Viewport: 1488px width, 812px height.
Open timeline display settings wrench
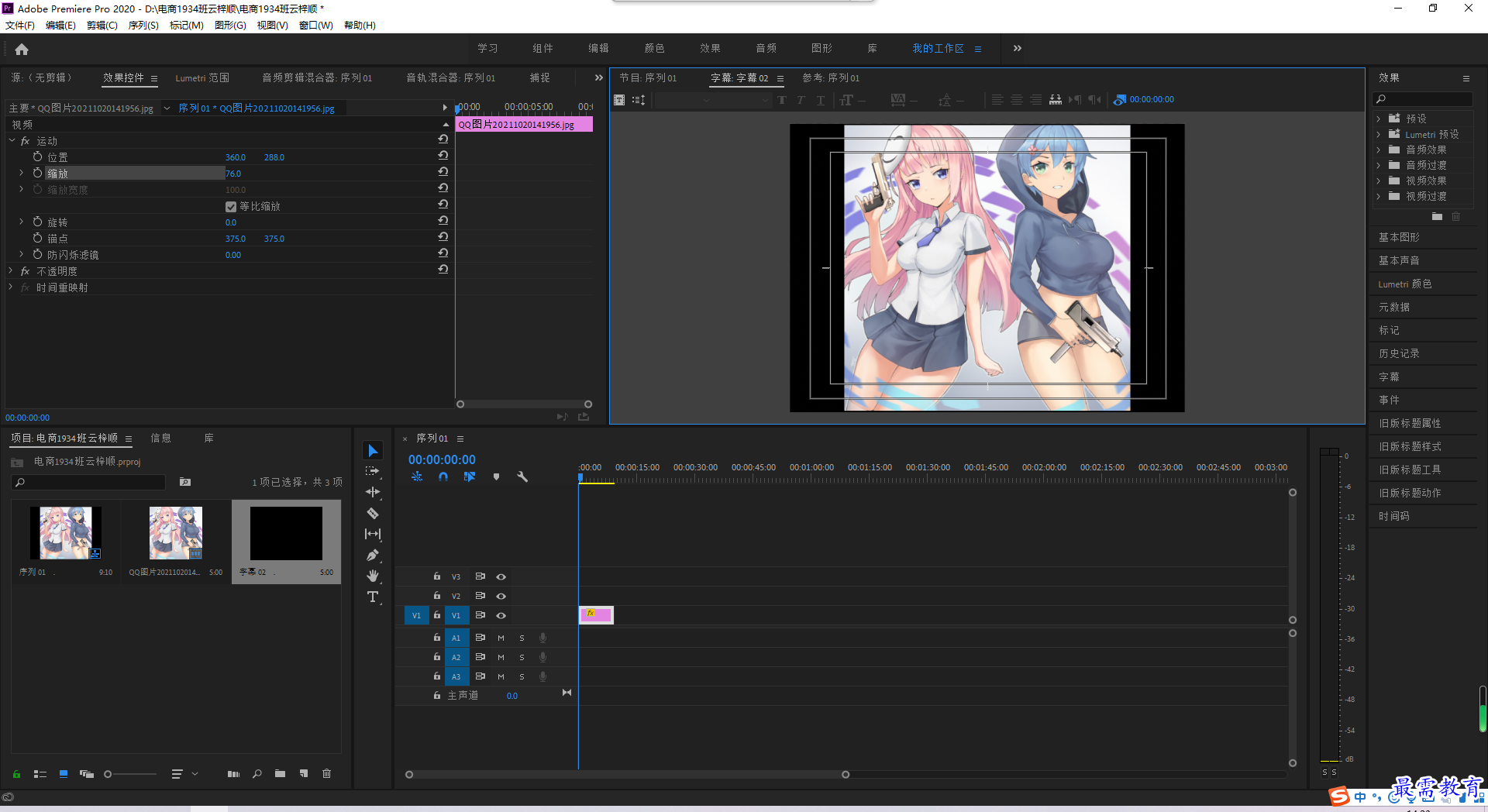coord(522,477)
